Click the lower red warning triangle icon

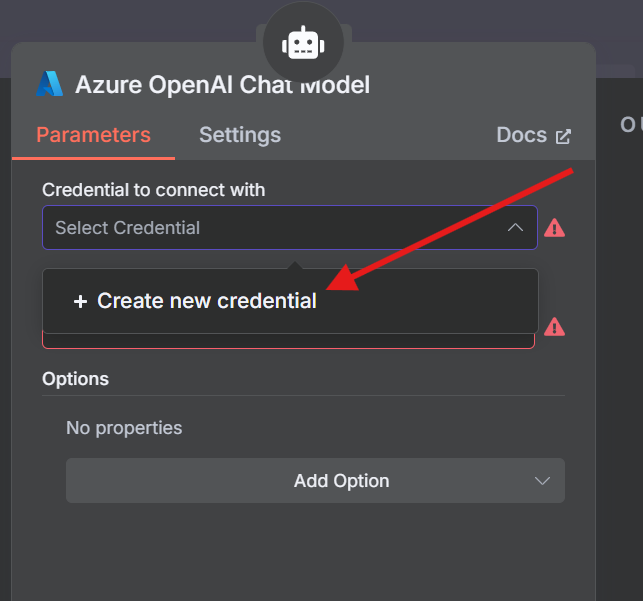[x=554, y=327]
